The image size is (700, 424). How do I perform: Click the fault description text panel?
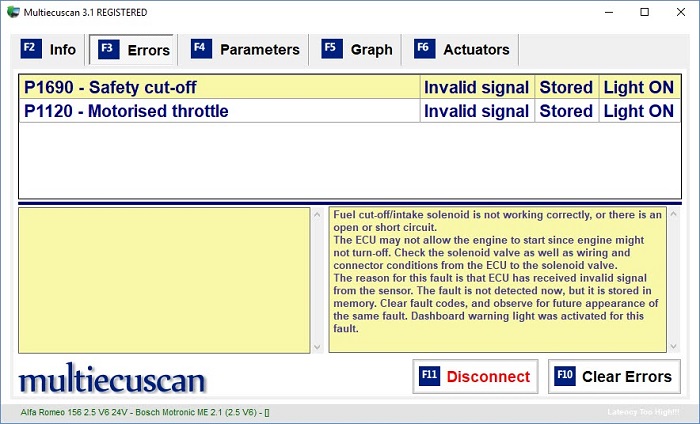497,279
